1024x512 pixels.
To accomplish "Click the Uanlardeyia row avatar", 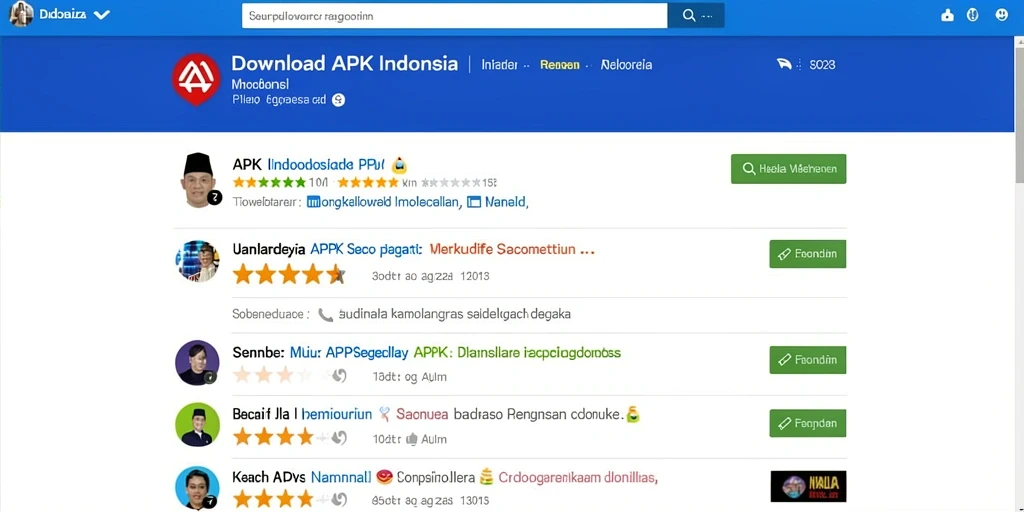I will point(197,261).
